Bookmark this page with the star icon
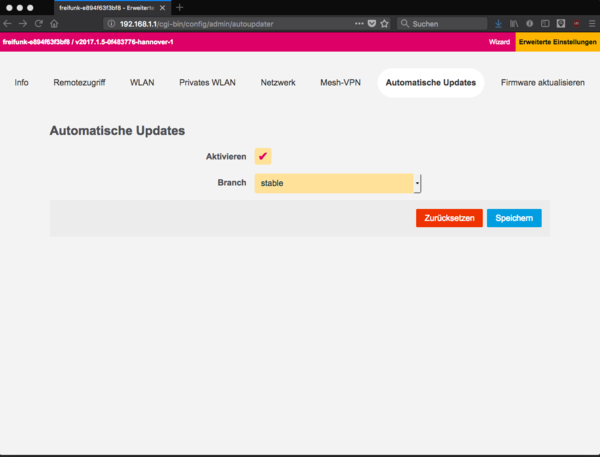 pyautogui.click(x=384, y=24)
